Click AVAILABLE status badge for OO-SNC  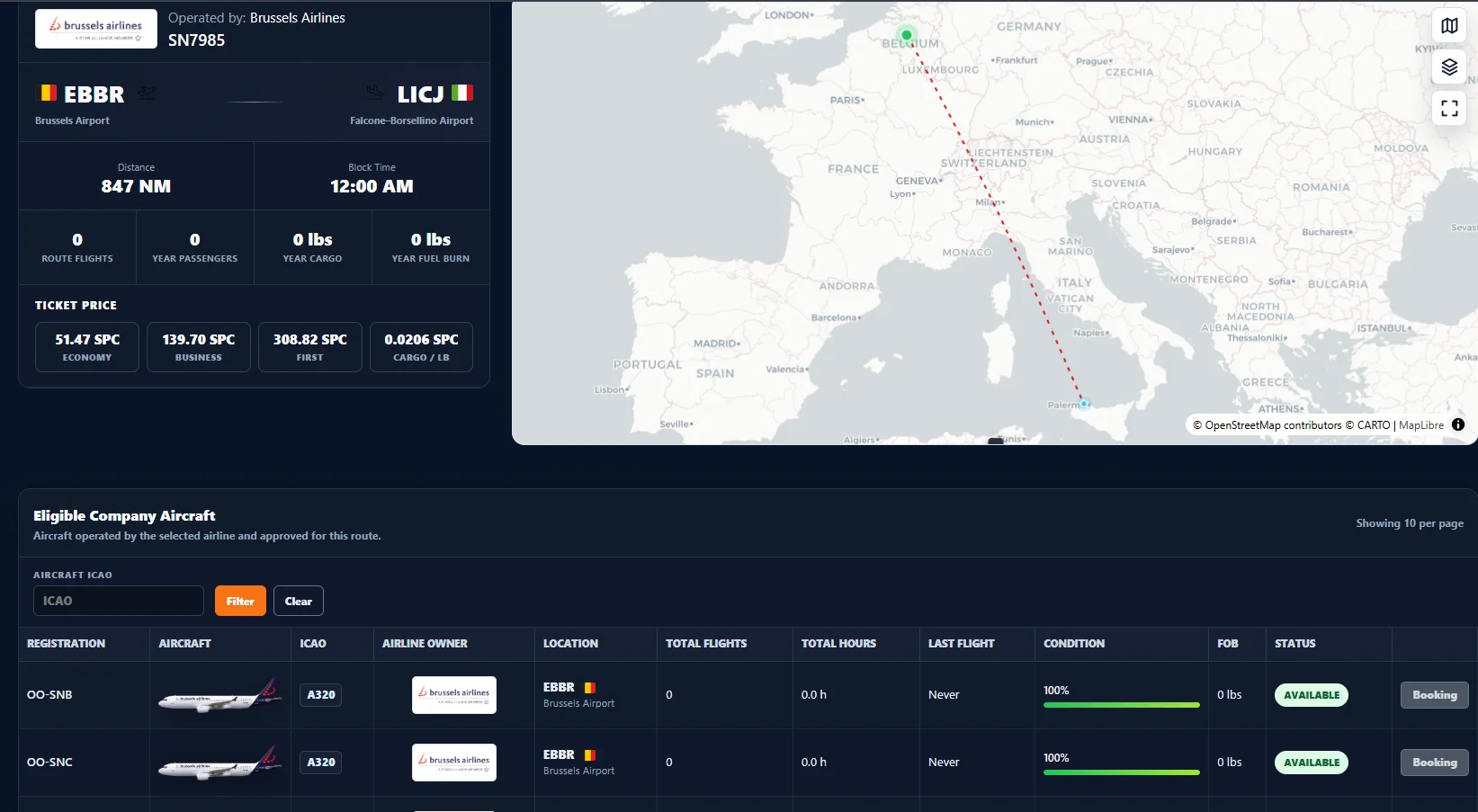click(x=1312, y=763)
